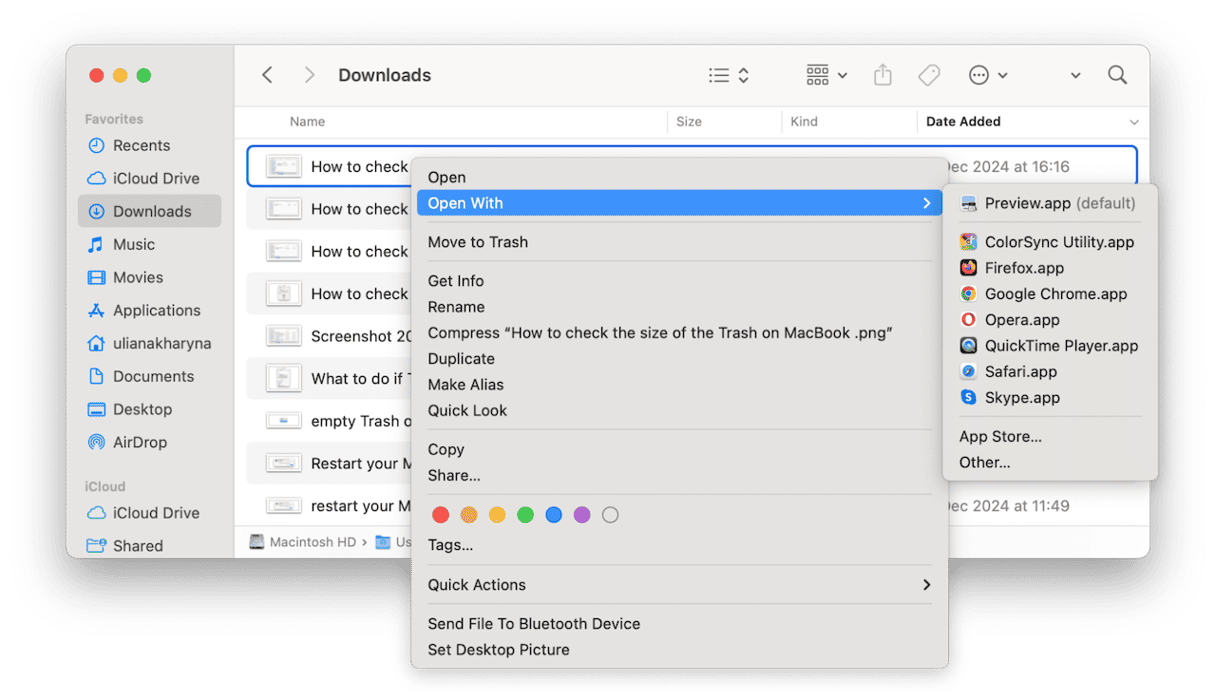Click Other… in the Open With submenu

[x=984, y=462]
